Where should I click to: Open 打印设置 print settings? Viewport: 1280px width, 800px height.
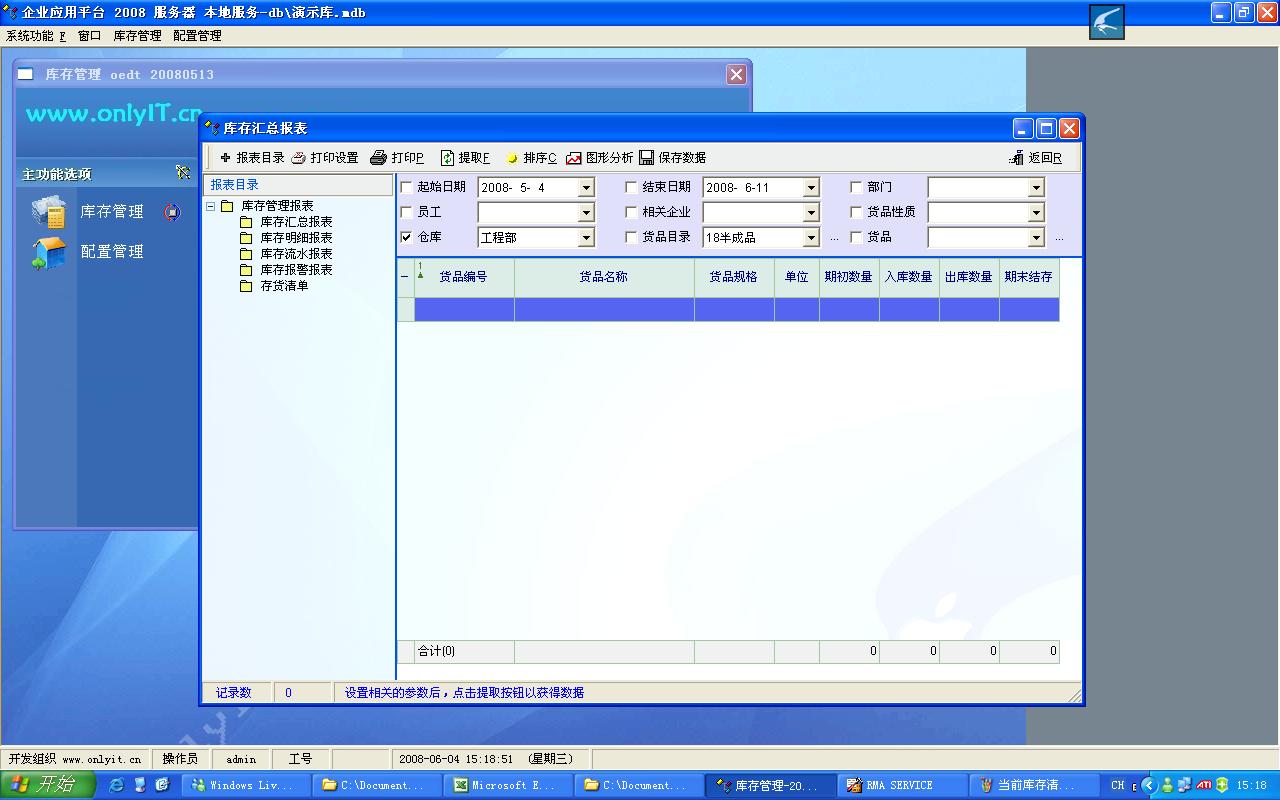[299, 158]
